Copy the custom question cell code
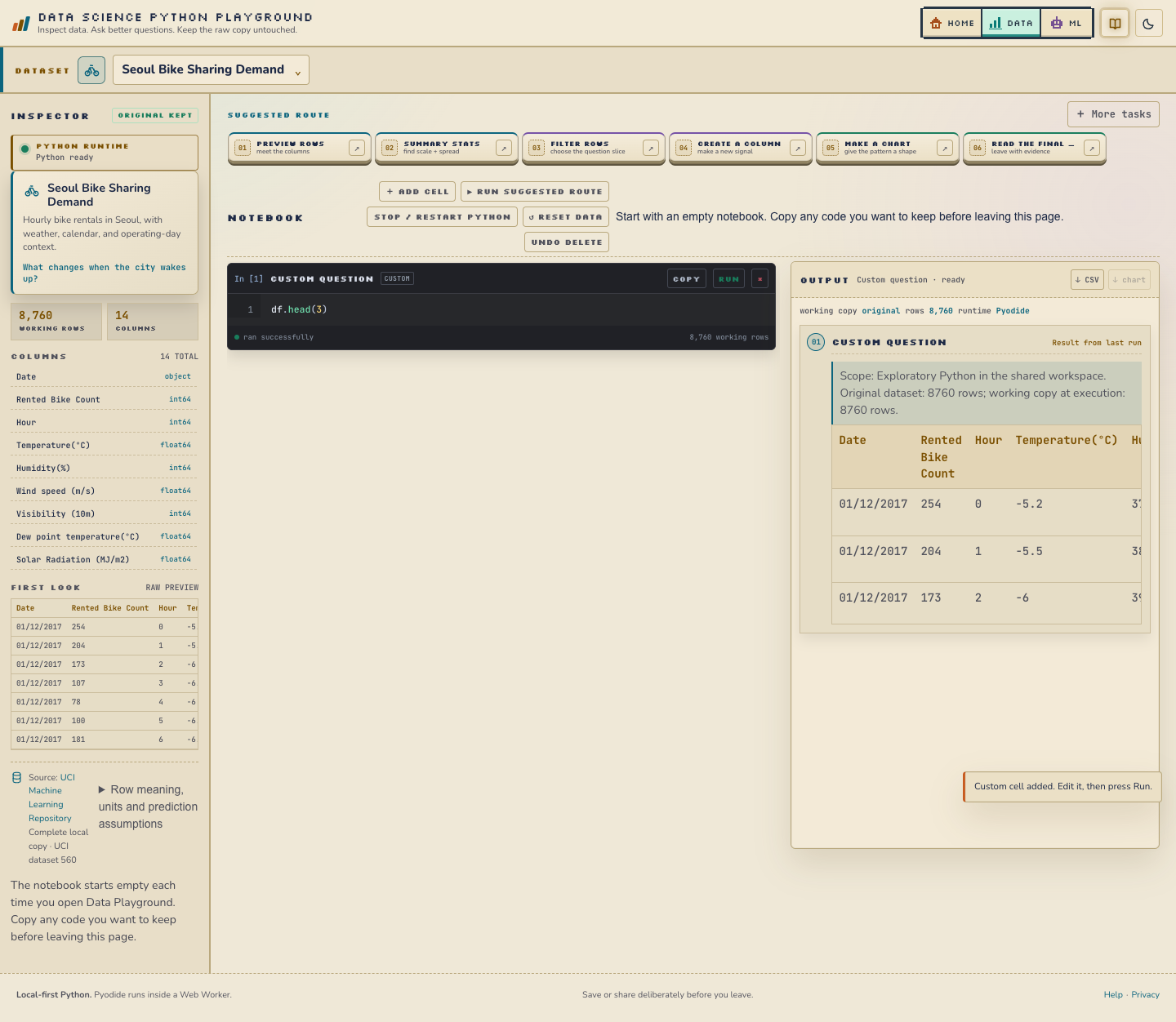Viewport: 1176px width, 1022px height. pos(687,279)
